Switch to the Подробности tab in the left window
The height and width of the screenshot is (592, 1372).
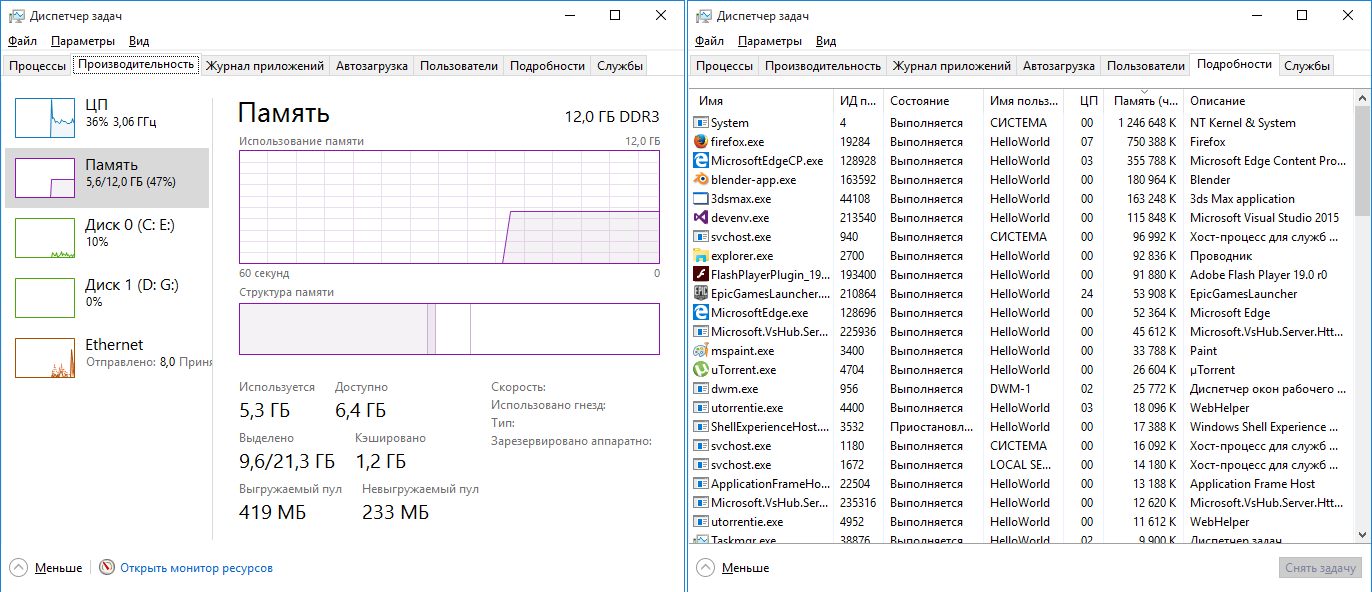point(547,66)
